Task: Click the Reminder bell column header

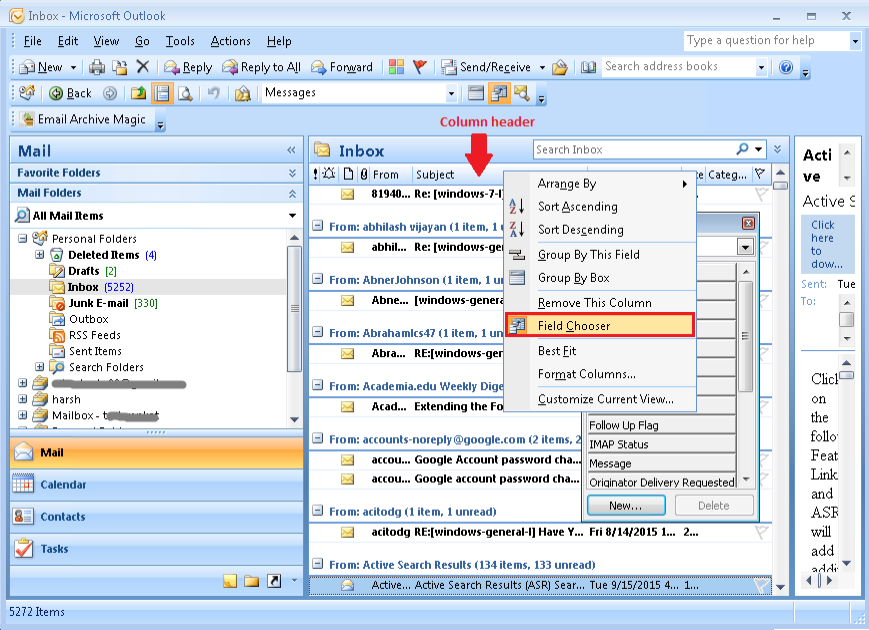Action: click(x=329, y=174)
